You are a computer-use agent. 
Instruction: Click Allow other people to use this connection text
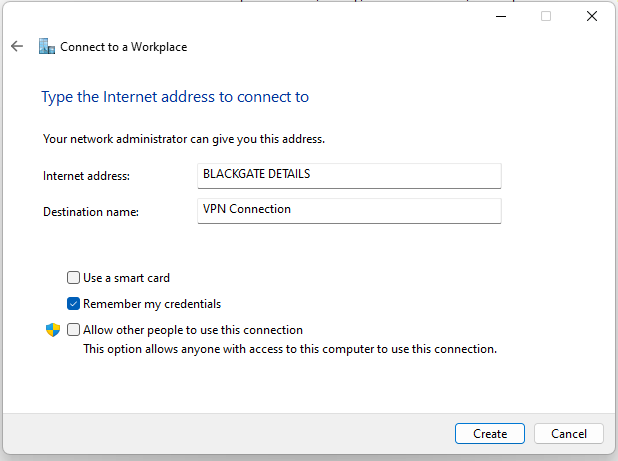point(193,330)
